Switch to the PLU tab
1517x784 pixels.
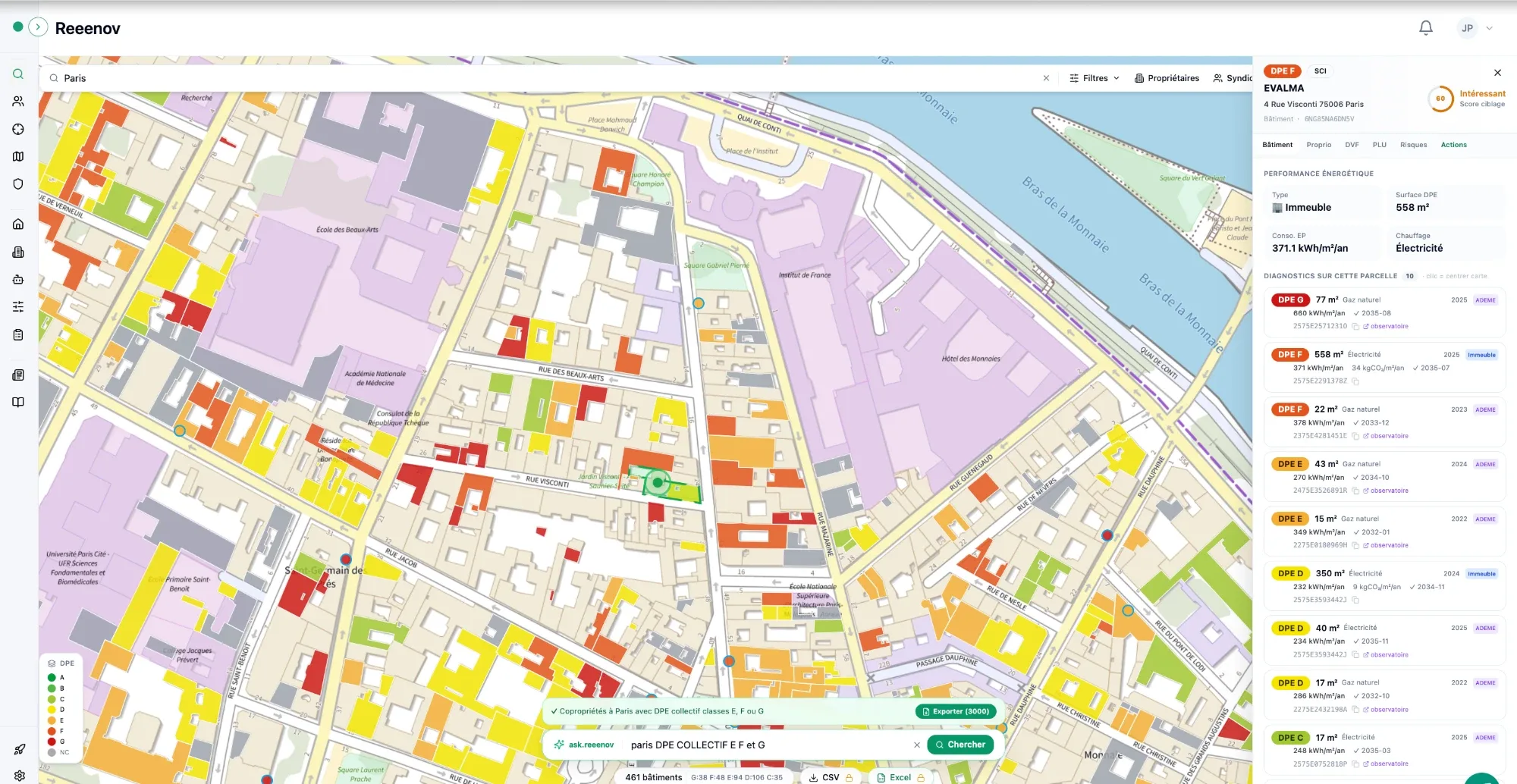(1379, 145)
